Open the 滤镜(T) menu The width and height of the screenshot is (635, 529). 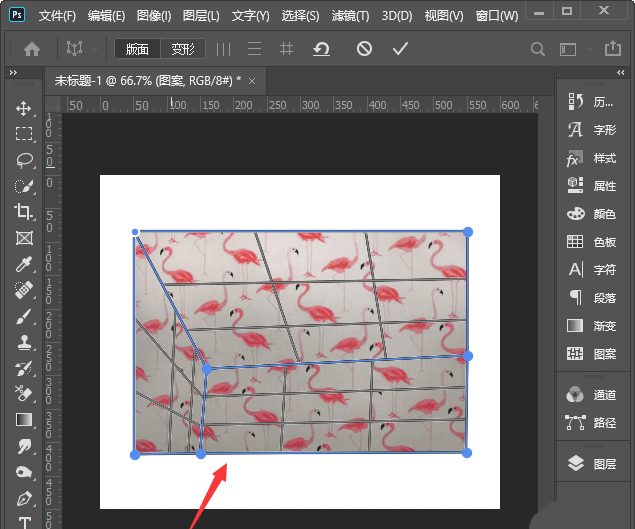349,16
